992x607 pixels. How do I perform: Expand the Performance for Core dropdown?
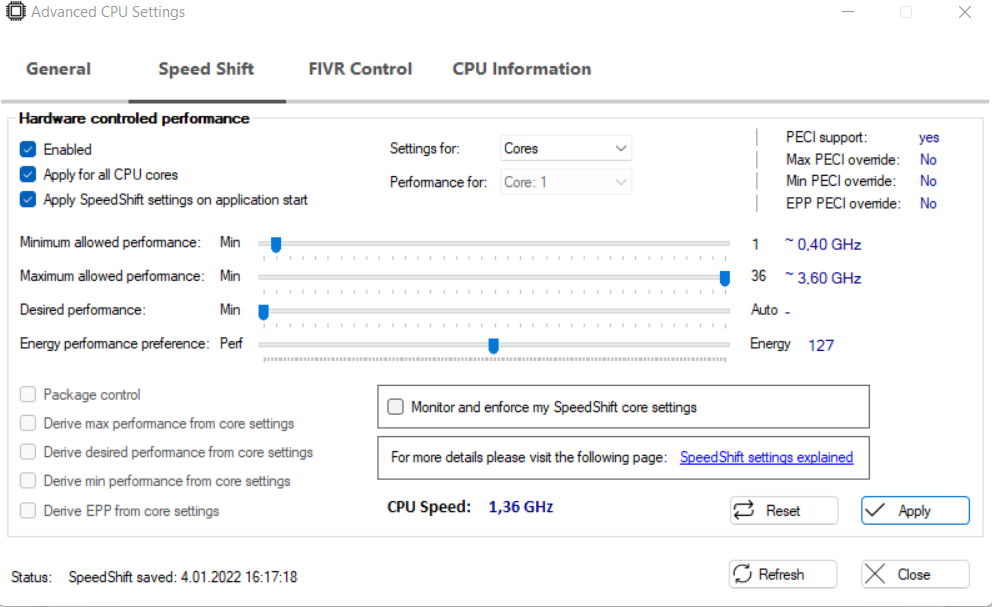tap(566, 182)
